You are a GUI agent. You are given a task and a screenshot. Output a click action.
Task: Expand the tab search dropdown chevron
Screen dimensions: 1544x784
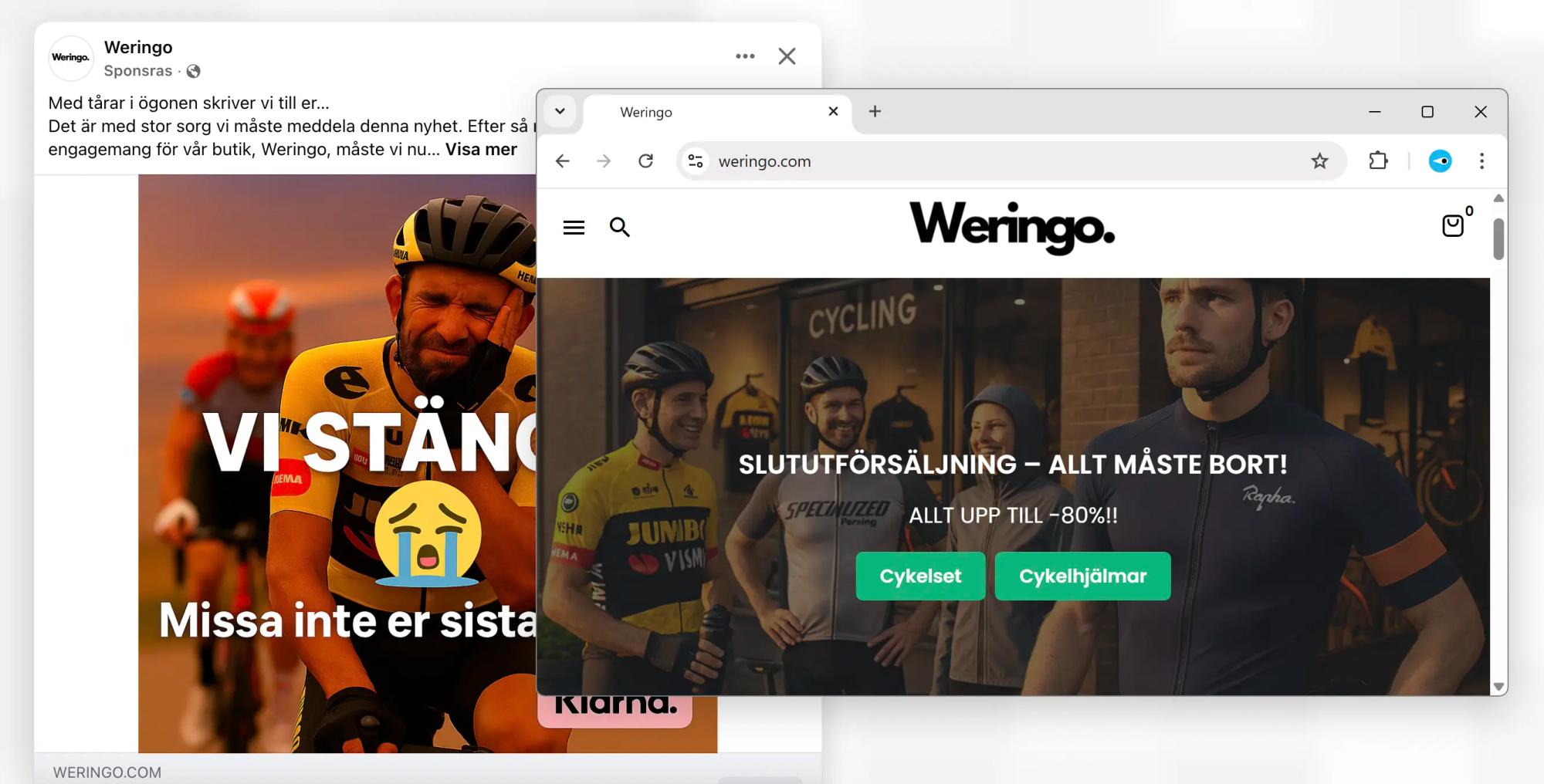coord(560,111)
